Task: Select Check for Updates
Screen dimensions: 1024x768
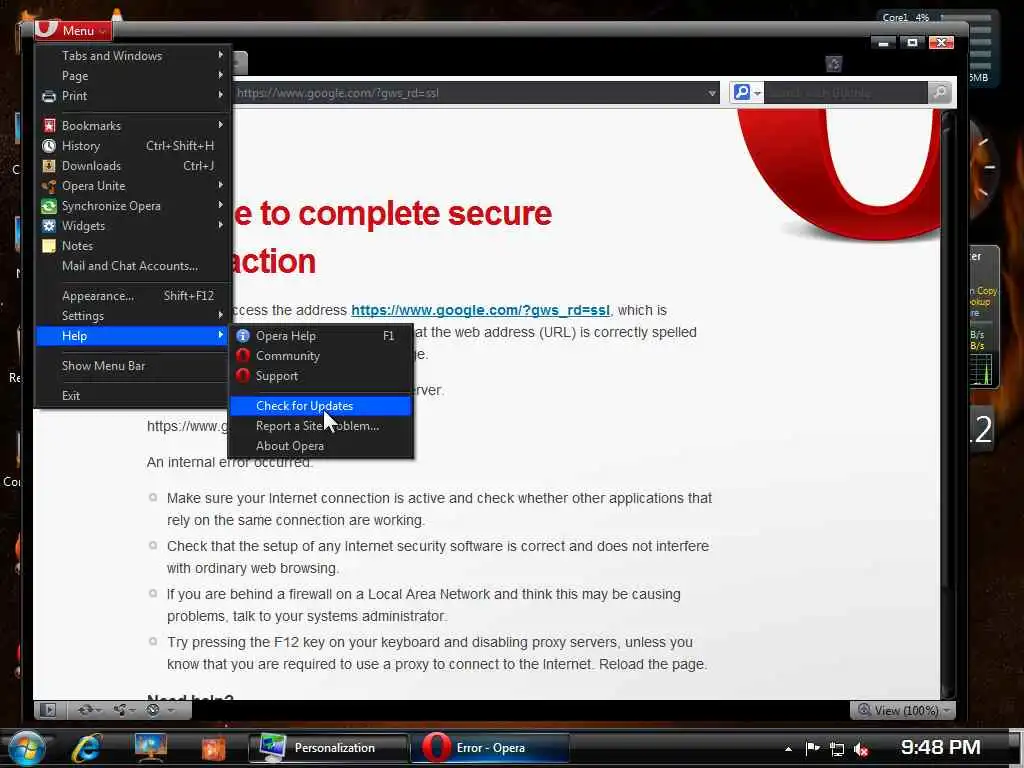Action: (321, 406)
